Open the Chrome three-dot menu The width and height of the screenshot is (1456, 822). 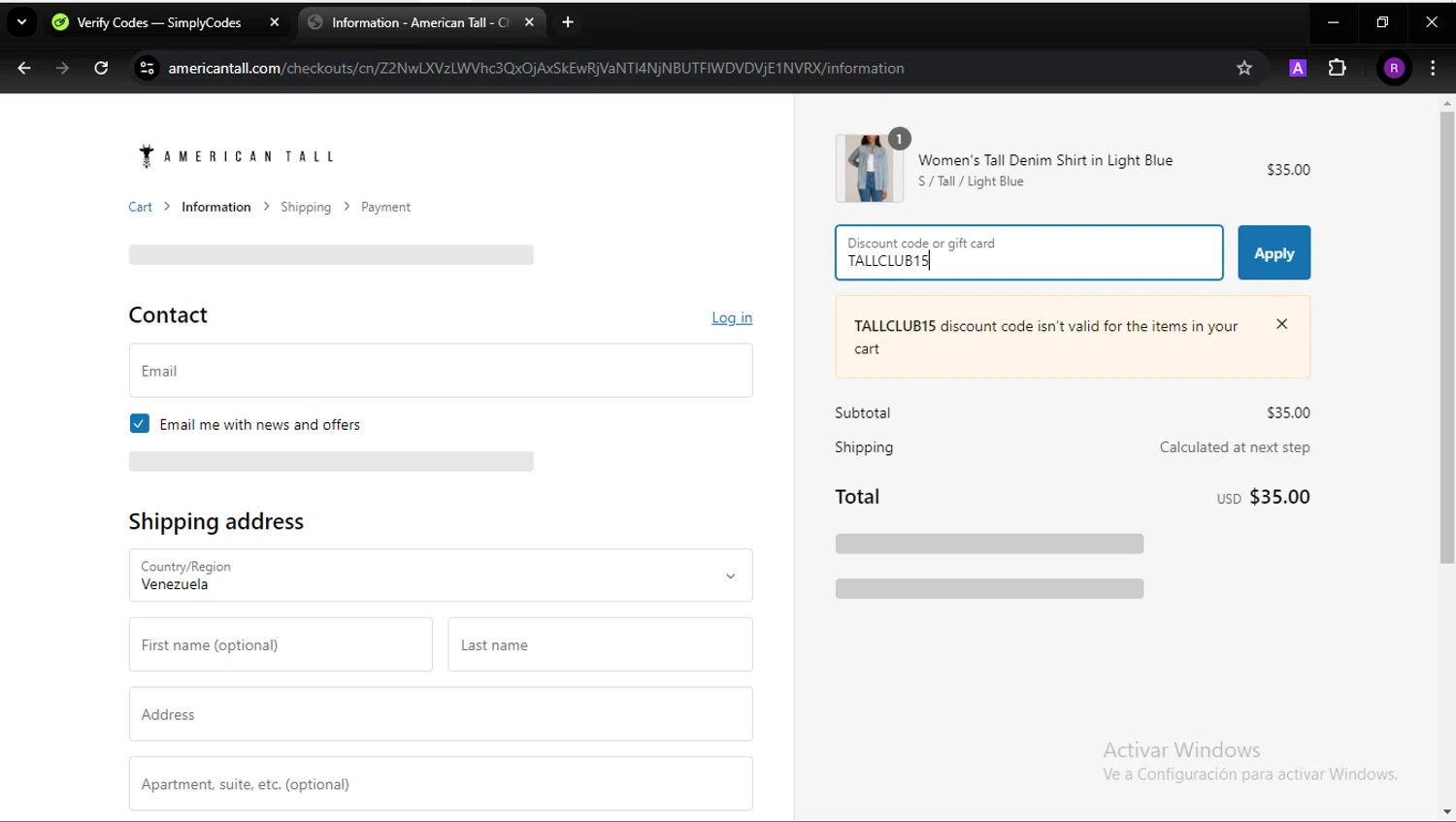[x=1433, y=68]
